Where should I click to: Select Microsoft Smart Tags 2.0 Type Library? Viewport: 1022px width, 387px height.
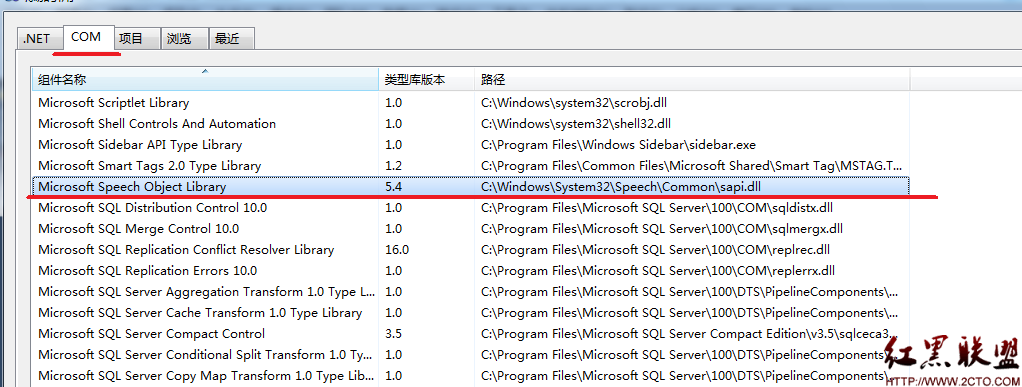471,165
